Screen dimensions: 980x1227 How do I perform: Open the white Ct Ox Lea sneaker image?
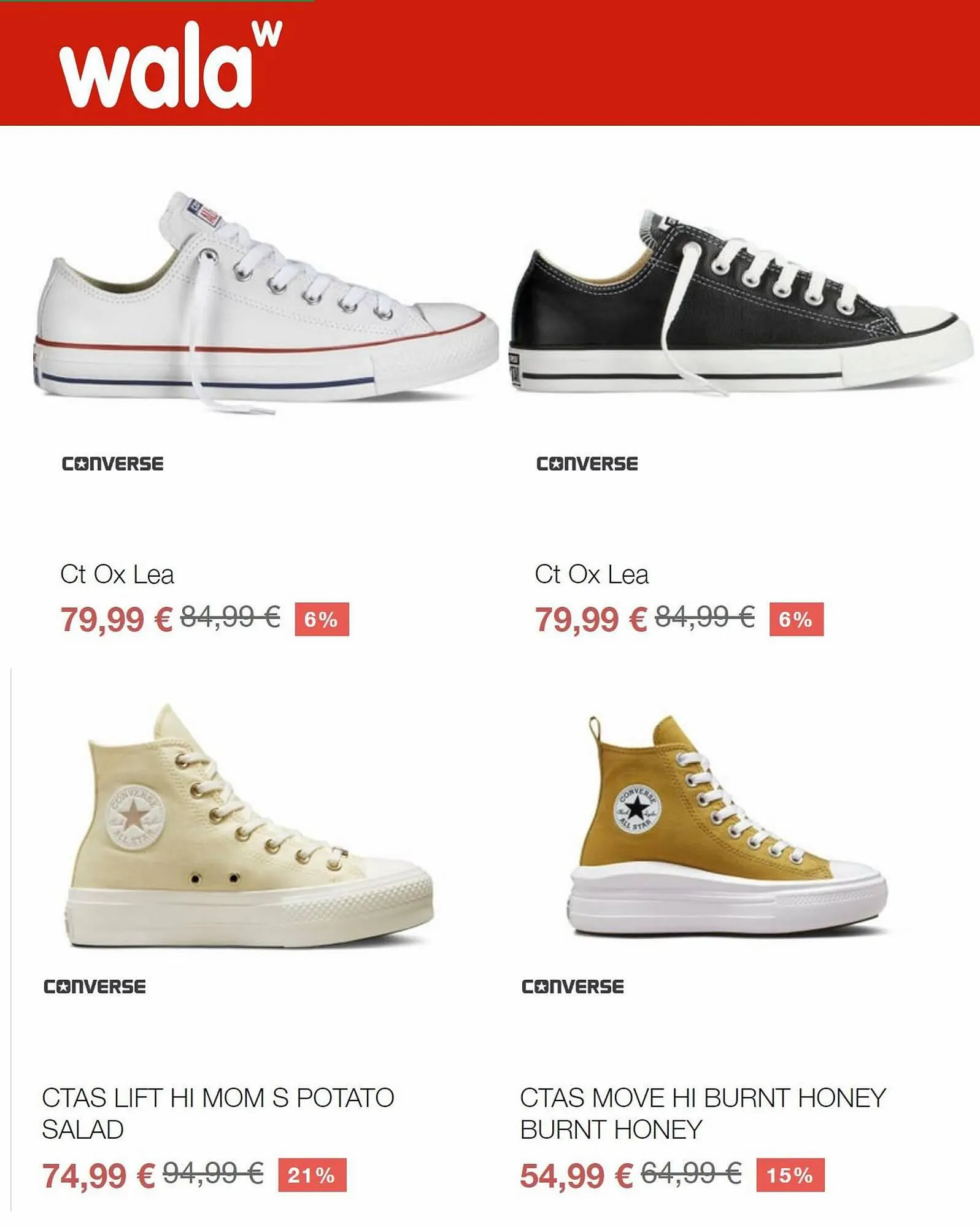(265, 303)
